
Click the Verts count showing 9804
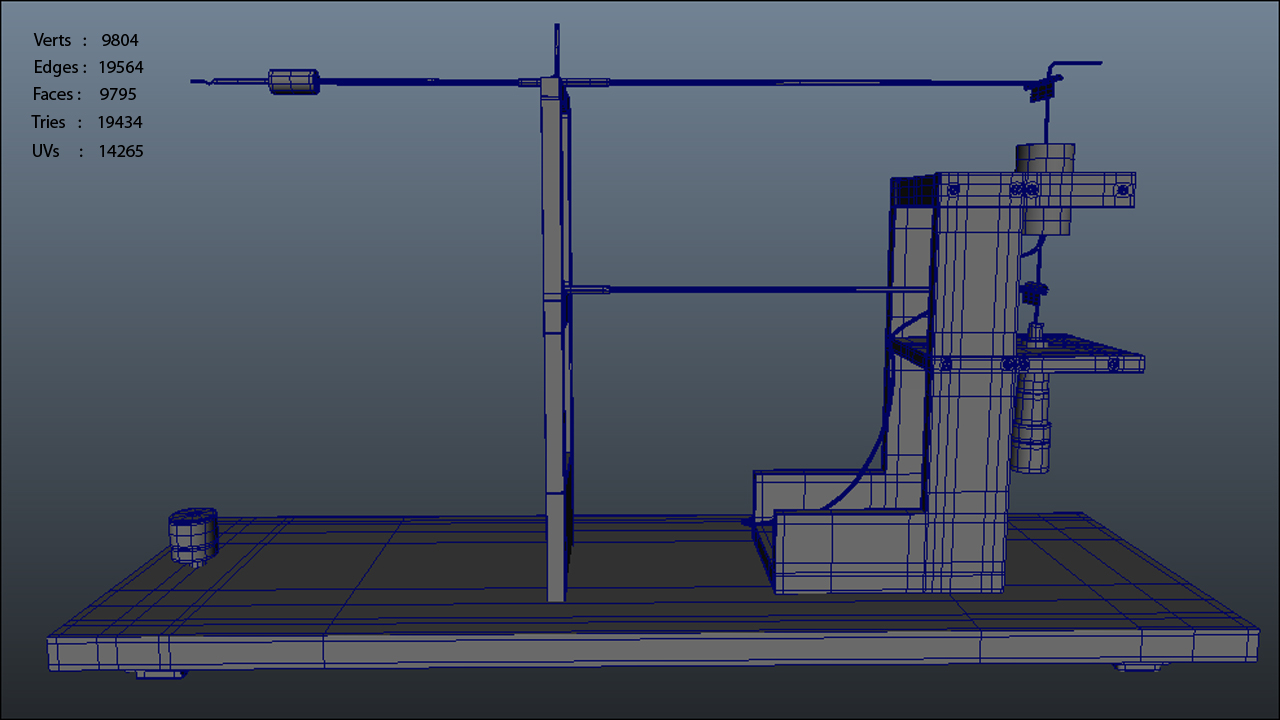(119, 40)
